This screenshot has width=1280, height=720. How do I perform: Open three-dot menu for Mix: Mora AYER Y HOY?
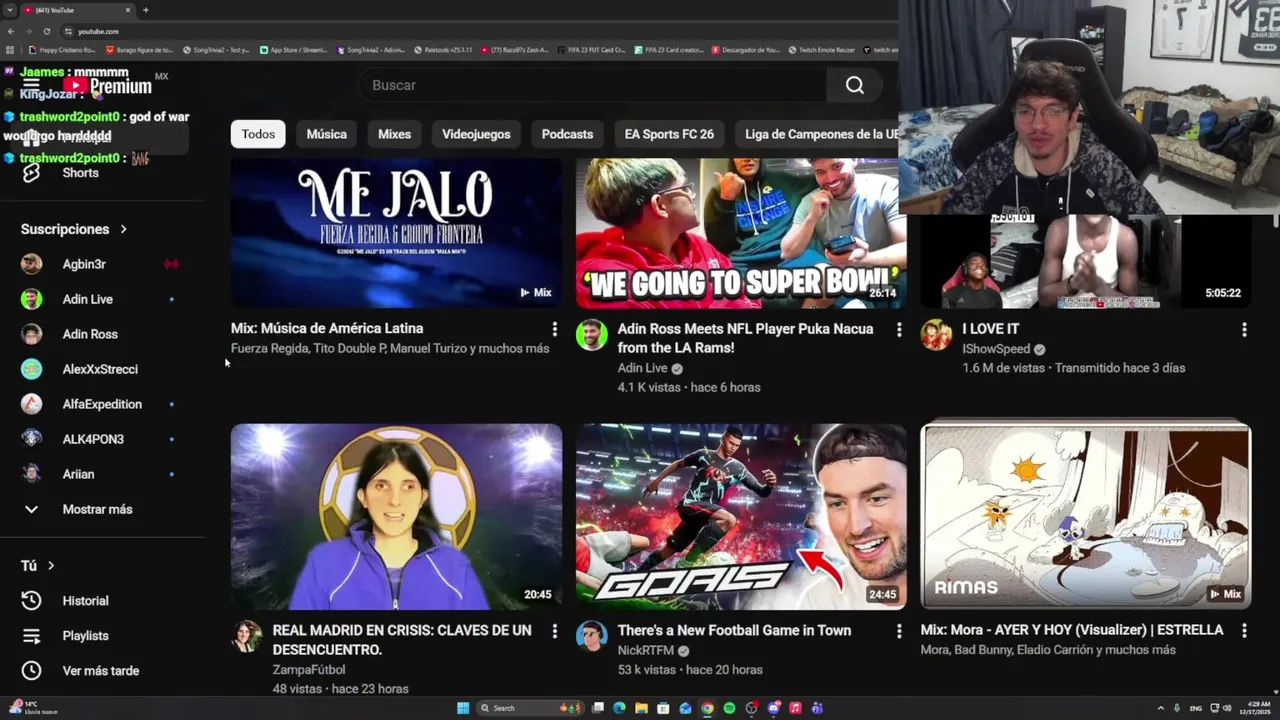[1244, 631]
